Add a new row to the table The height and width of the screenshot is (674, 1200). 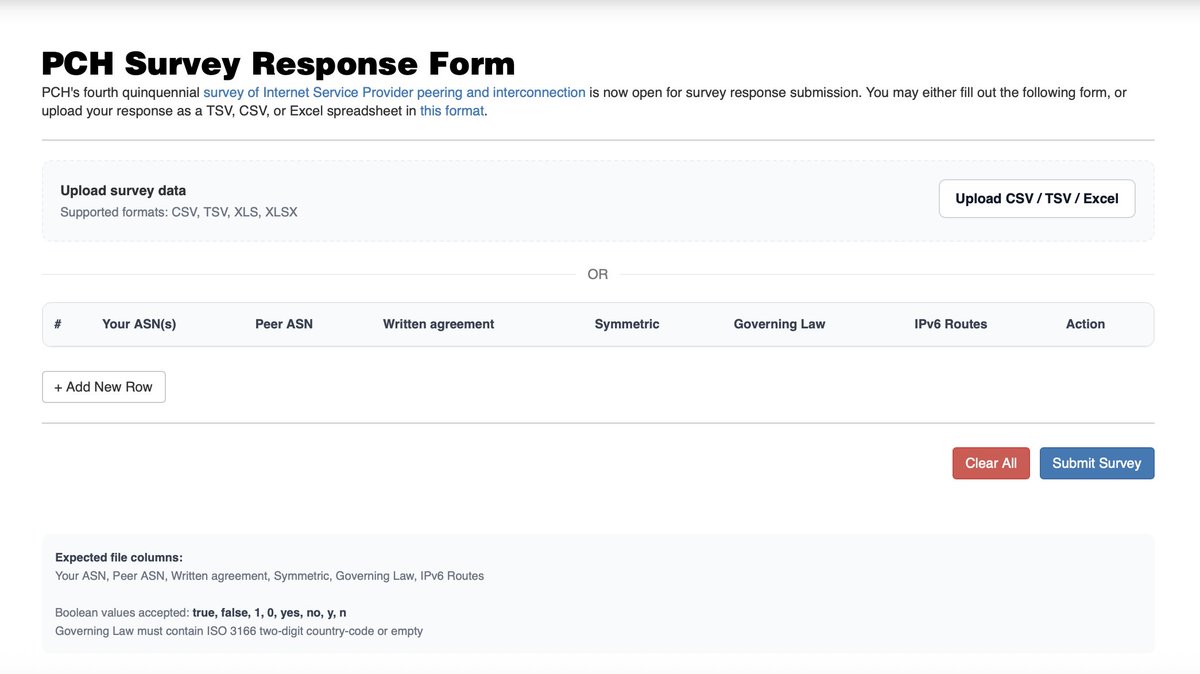104,387
